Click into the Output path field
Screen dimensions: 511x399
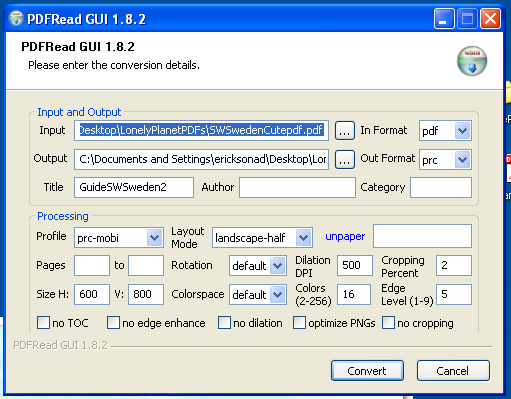pyautogui.click(x=201, y=159)
